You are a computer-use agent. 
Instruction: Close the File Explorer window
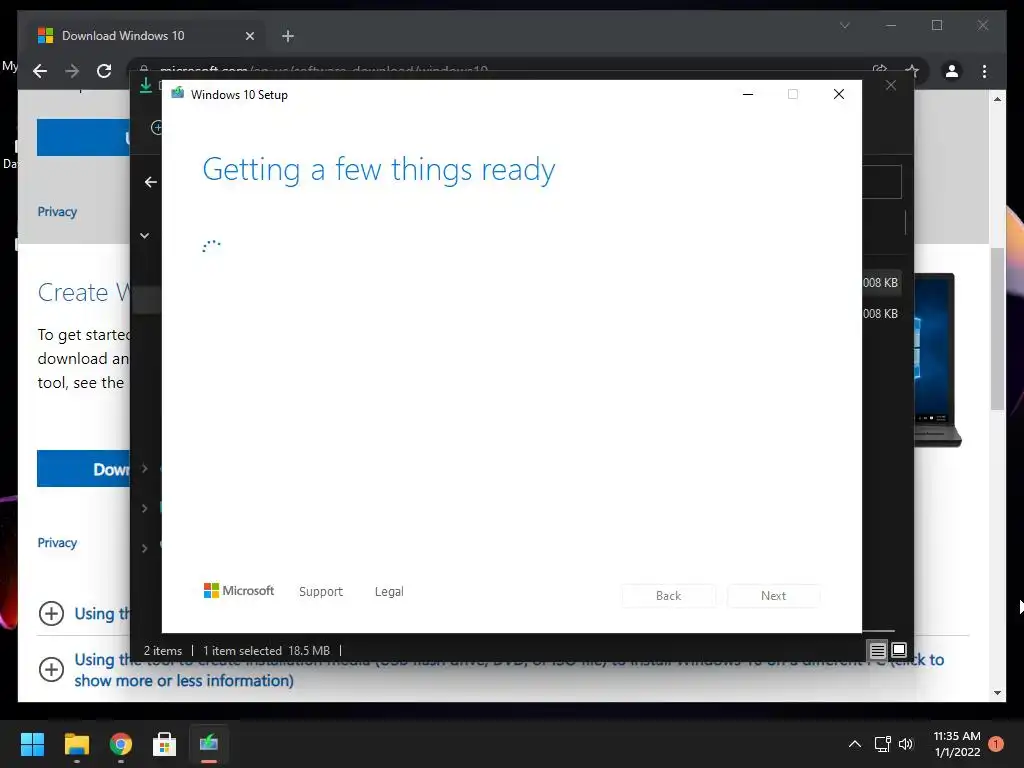(x=891, y=86)
